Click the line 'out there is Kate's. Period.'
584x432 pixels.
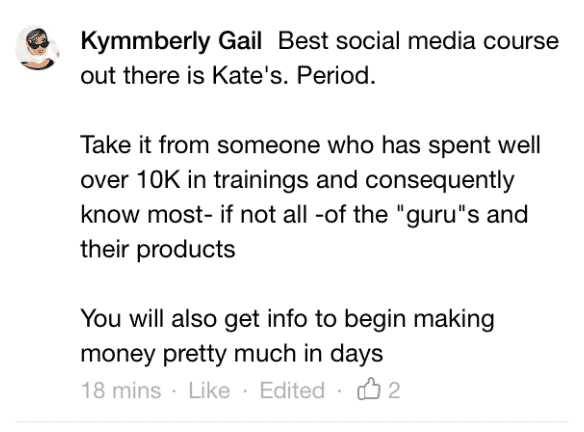[228, 75]
